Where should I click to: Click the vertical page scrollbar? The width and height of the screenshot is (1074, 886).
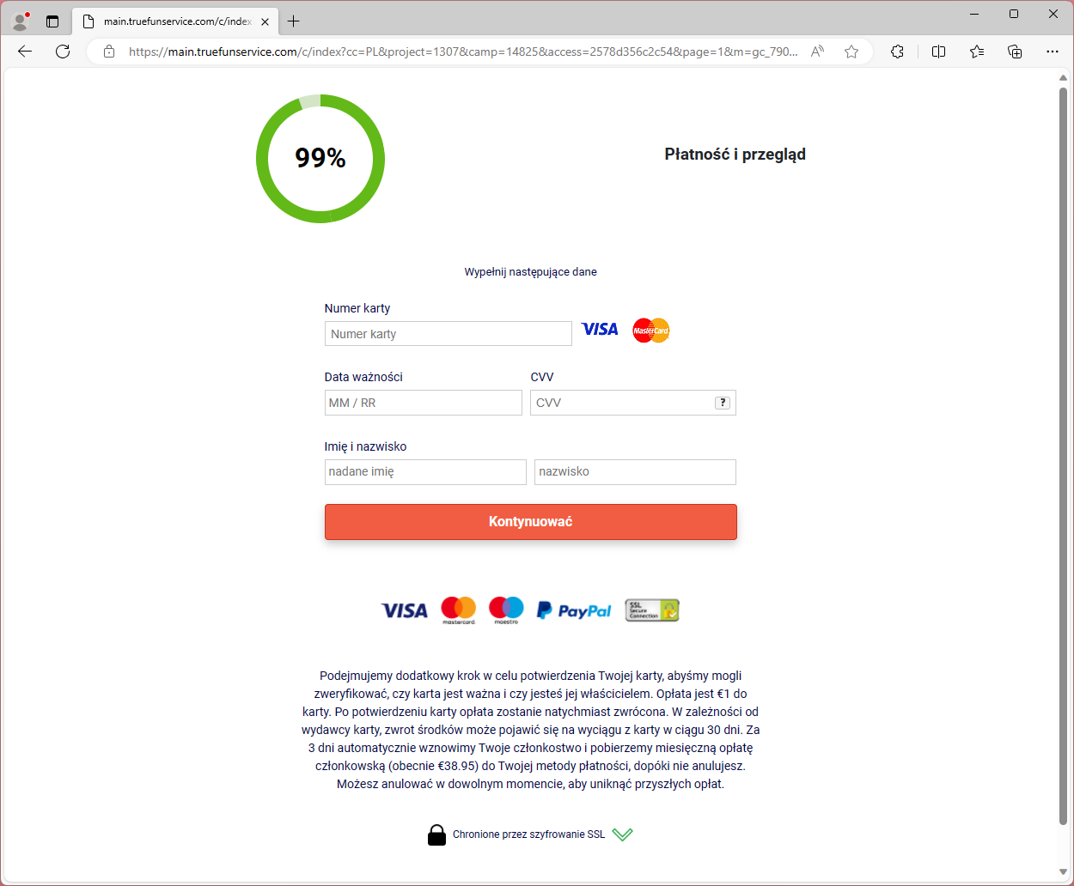pos(1063,450)
